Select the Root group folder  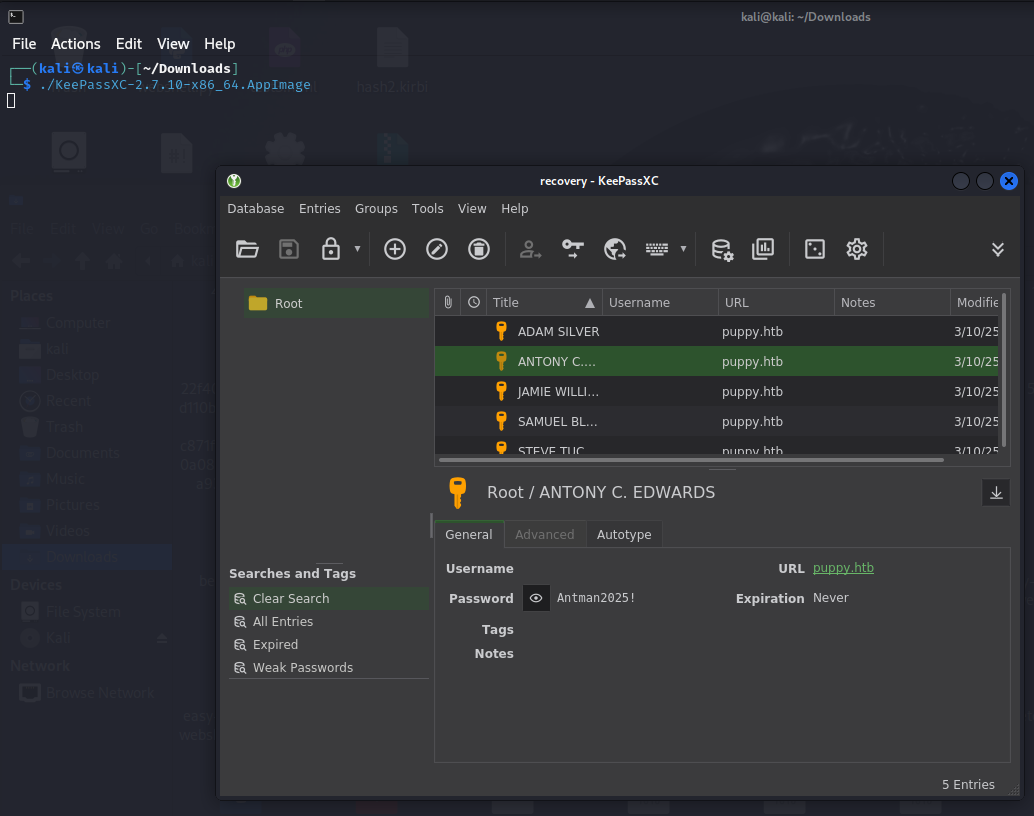tap(336, 303)
